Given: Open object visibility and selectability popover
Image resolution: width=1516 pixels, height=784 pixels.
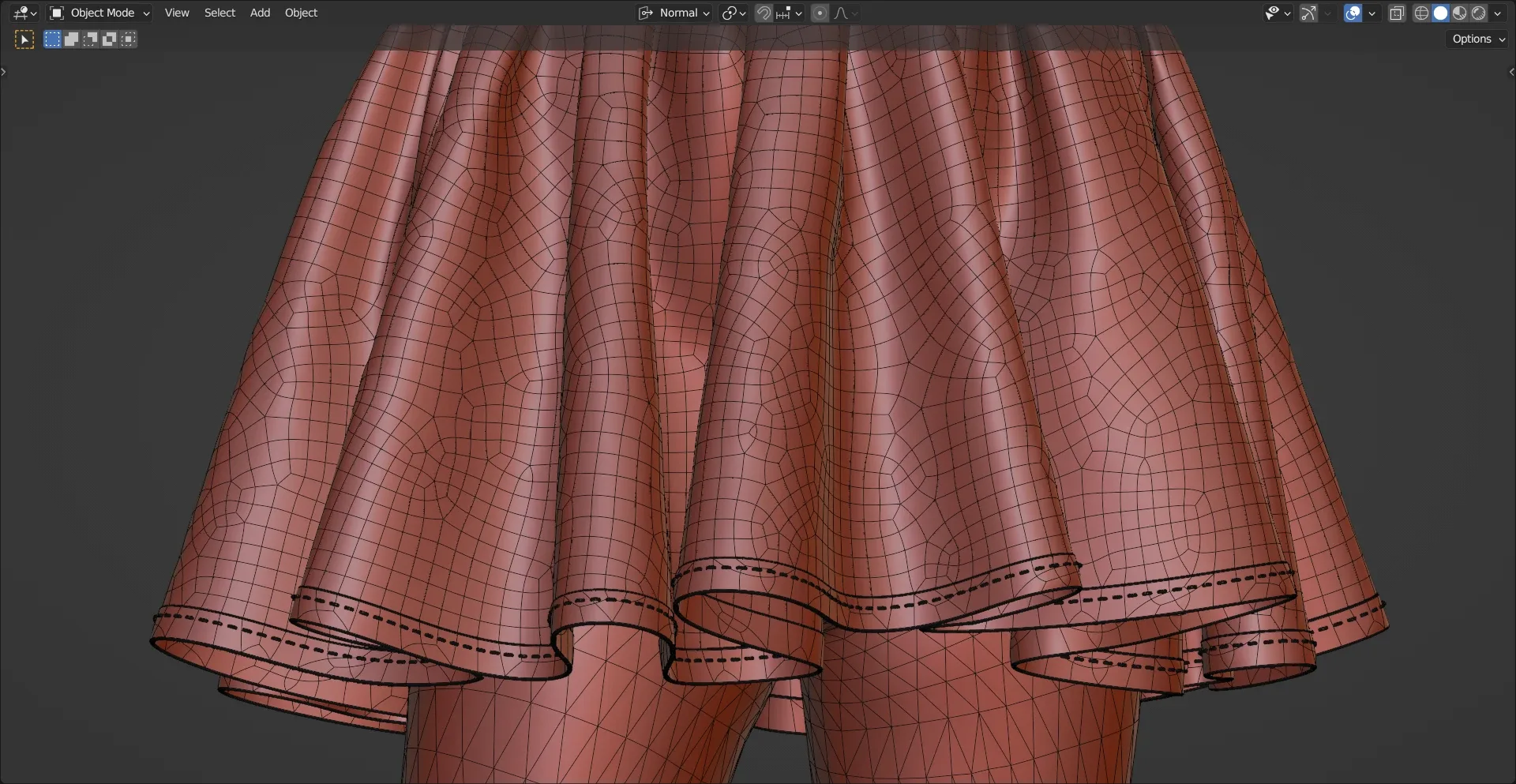Looking at the screenshot, I should coord(1277,13).
